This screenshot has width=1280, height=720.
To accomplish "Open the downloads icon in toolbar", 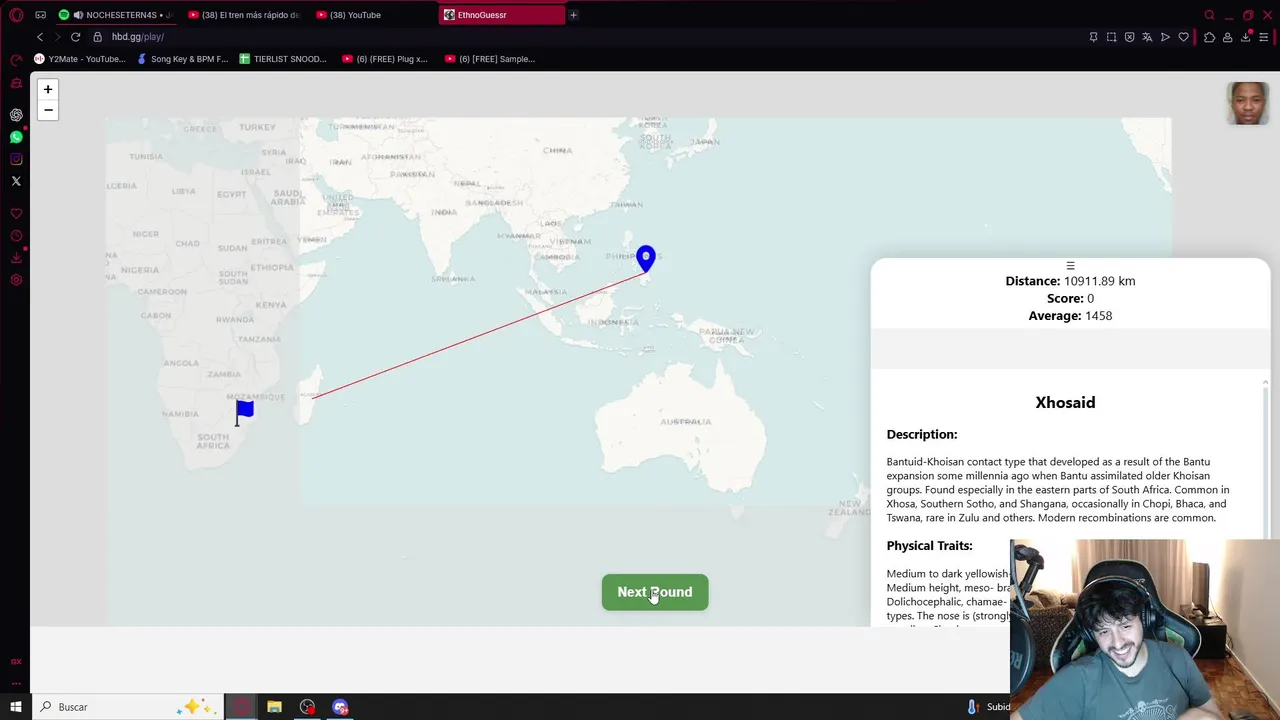I will pos(1246,37).
